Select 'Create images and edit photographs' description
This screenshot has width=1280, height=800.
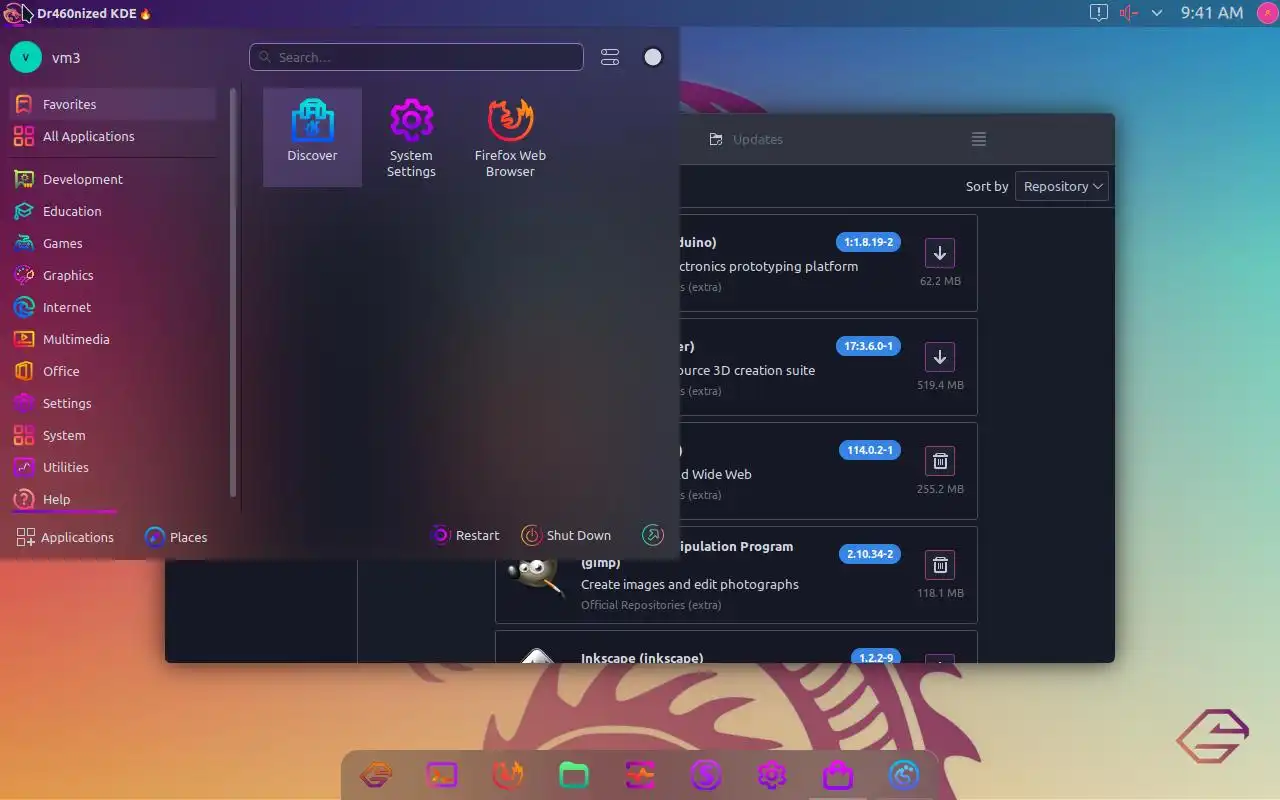coord(690,584)
